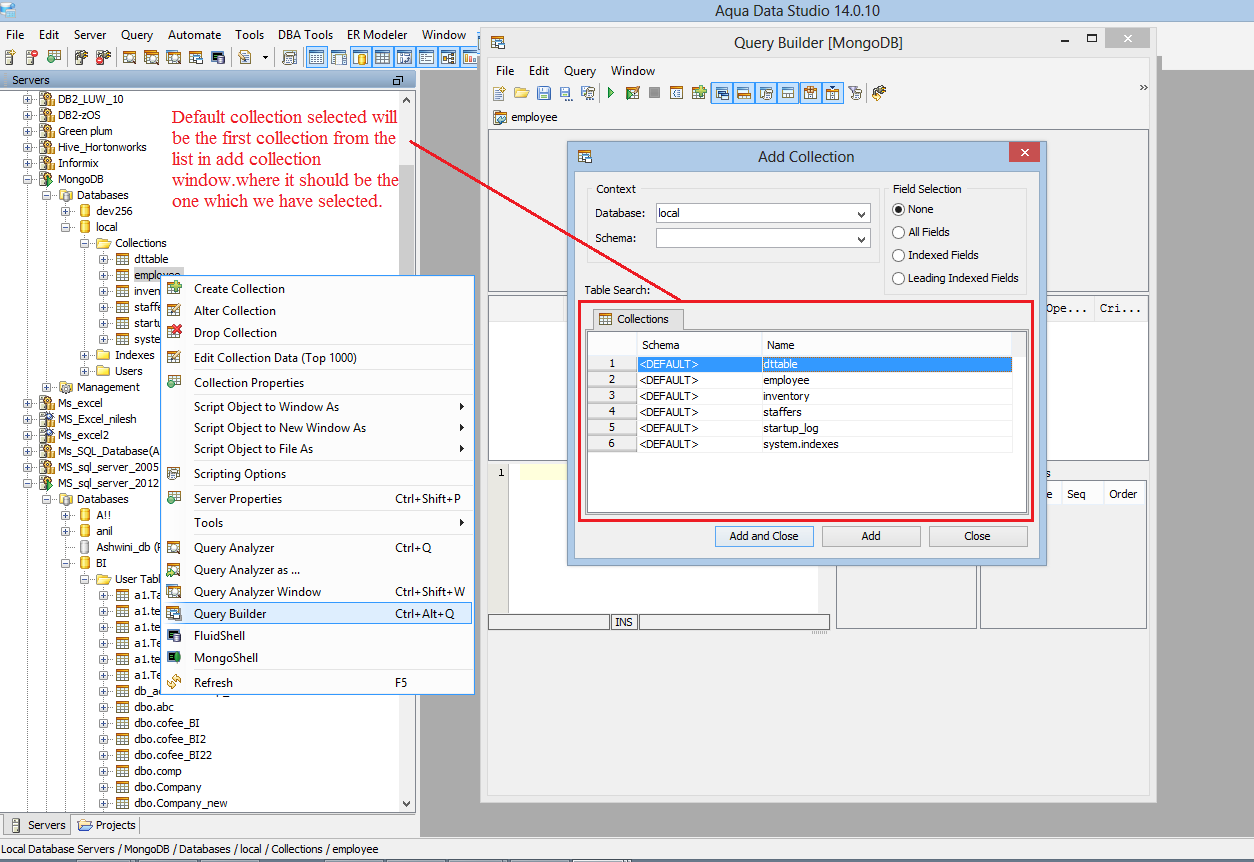Select the dttable collection in tree

click(151, 259)
